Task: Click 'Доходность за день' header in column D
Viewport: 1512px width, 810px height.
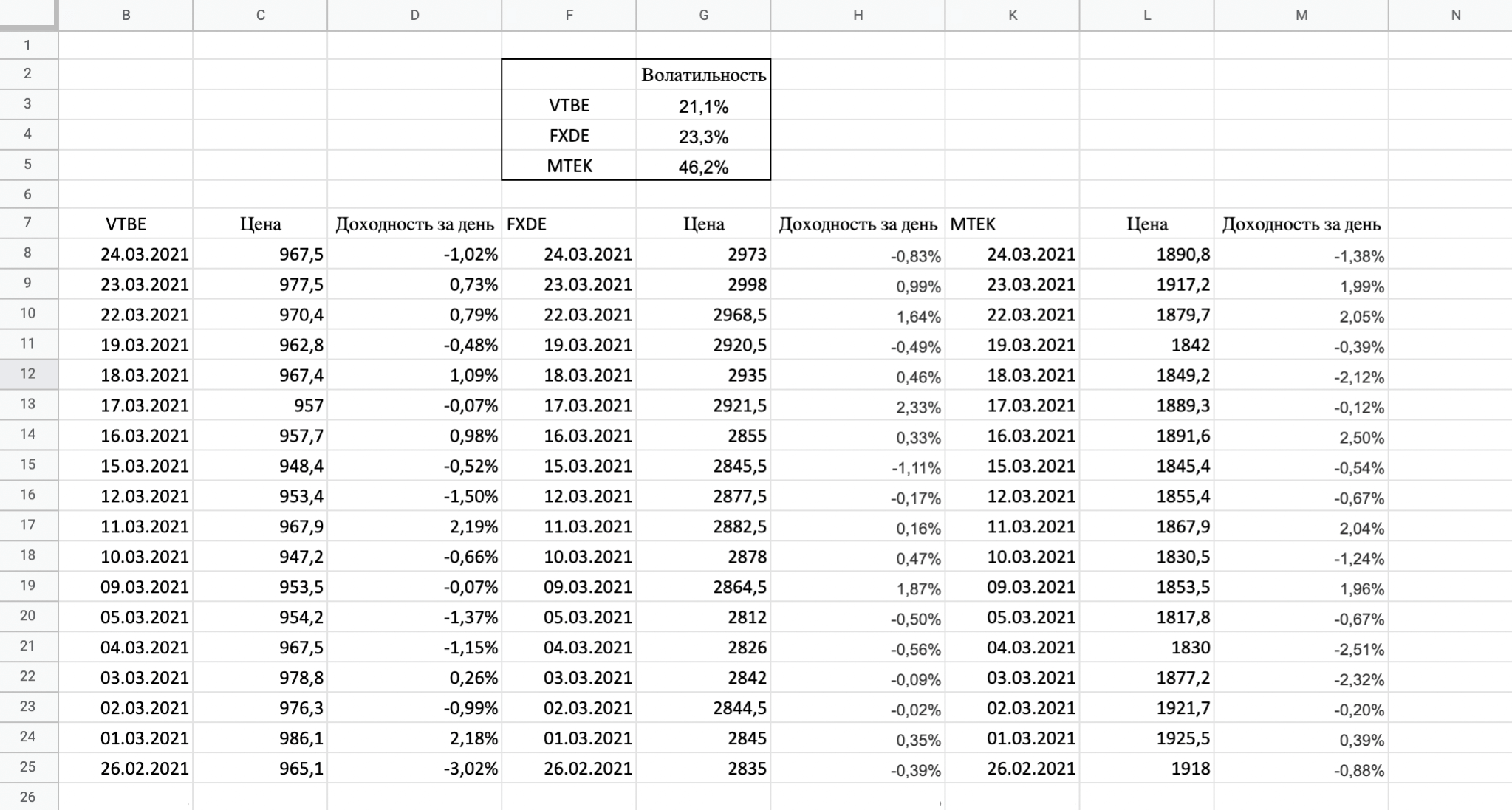Action: point(414,224)
